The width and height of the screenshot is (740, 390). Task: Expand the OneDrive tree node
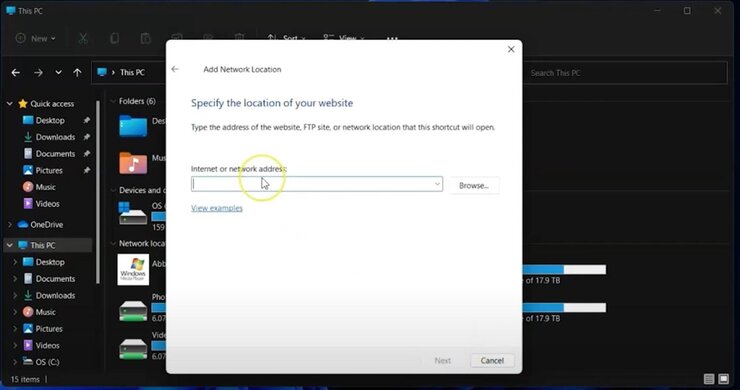coord(9,225)
